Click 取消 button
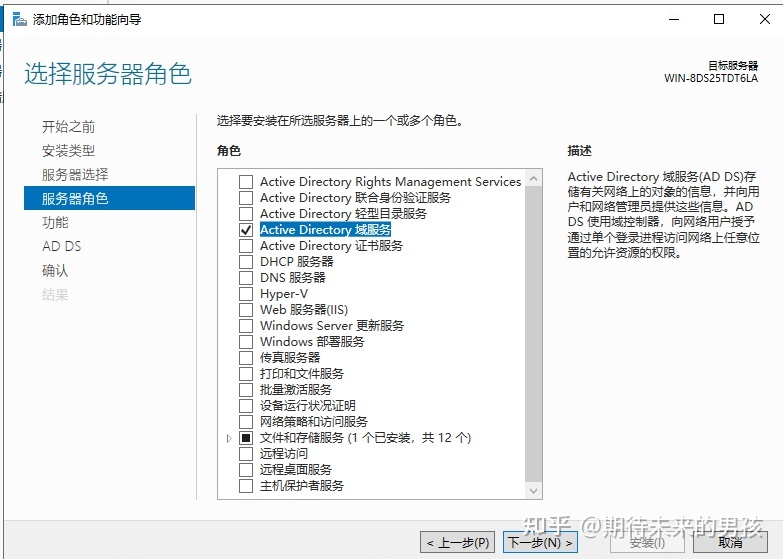 coord(731,543)
